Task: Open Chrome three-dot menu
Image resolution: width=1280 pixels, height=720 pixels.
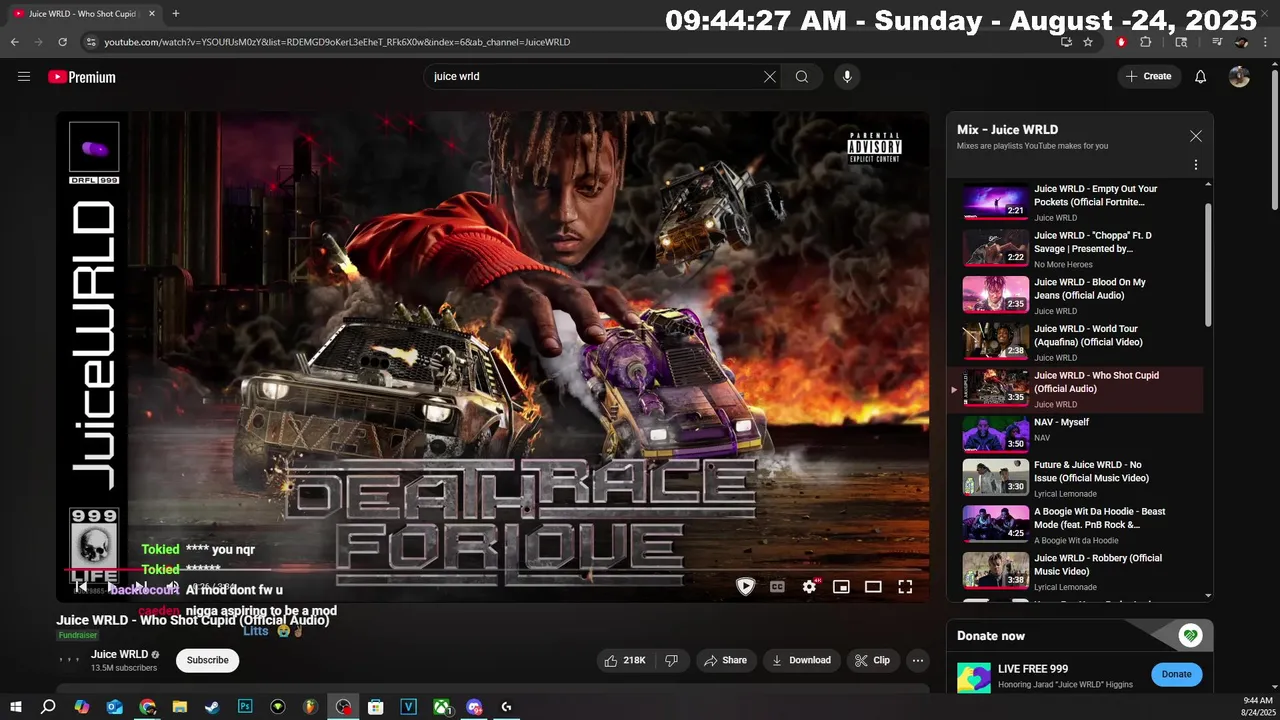Action: (x=1265, y=42)
